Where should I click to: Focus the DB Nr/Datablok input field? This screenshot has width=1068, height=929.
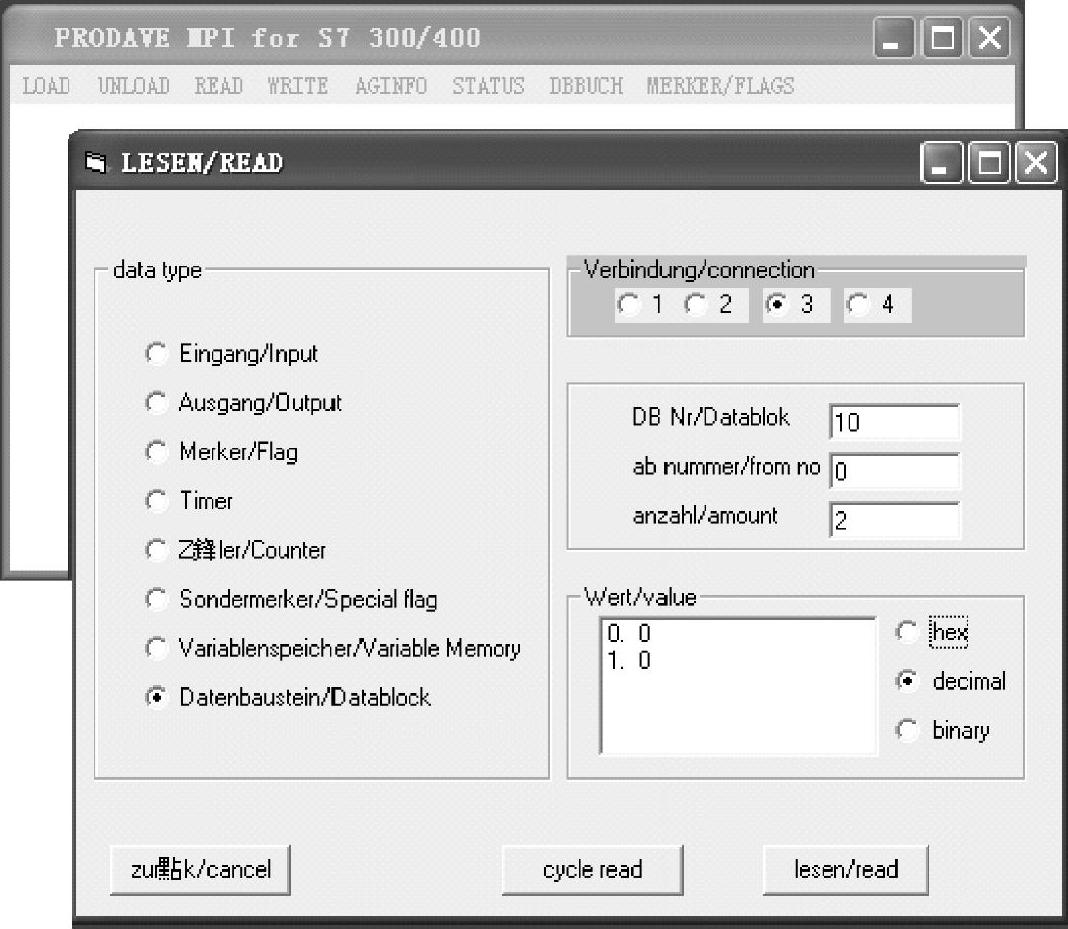click(894, 422)
